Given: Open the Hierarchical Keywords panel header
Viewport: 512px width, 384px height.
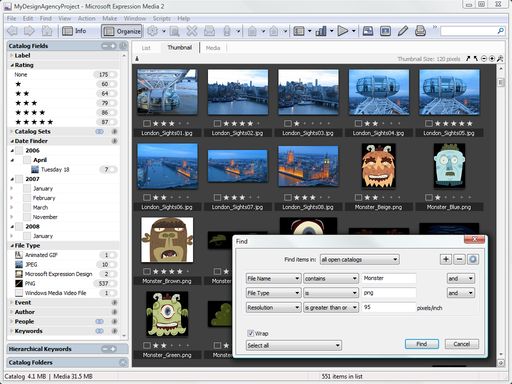Looking at the screenshot, I should [x=67, y=349].
